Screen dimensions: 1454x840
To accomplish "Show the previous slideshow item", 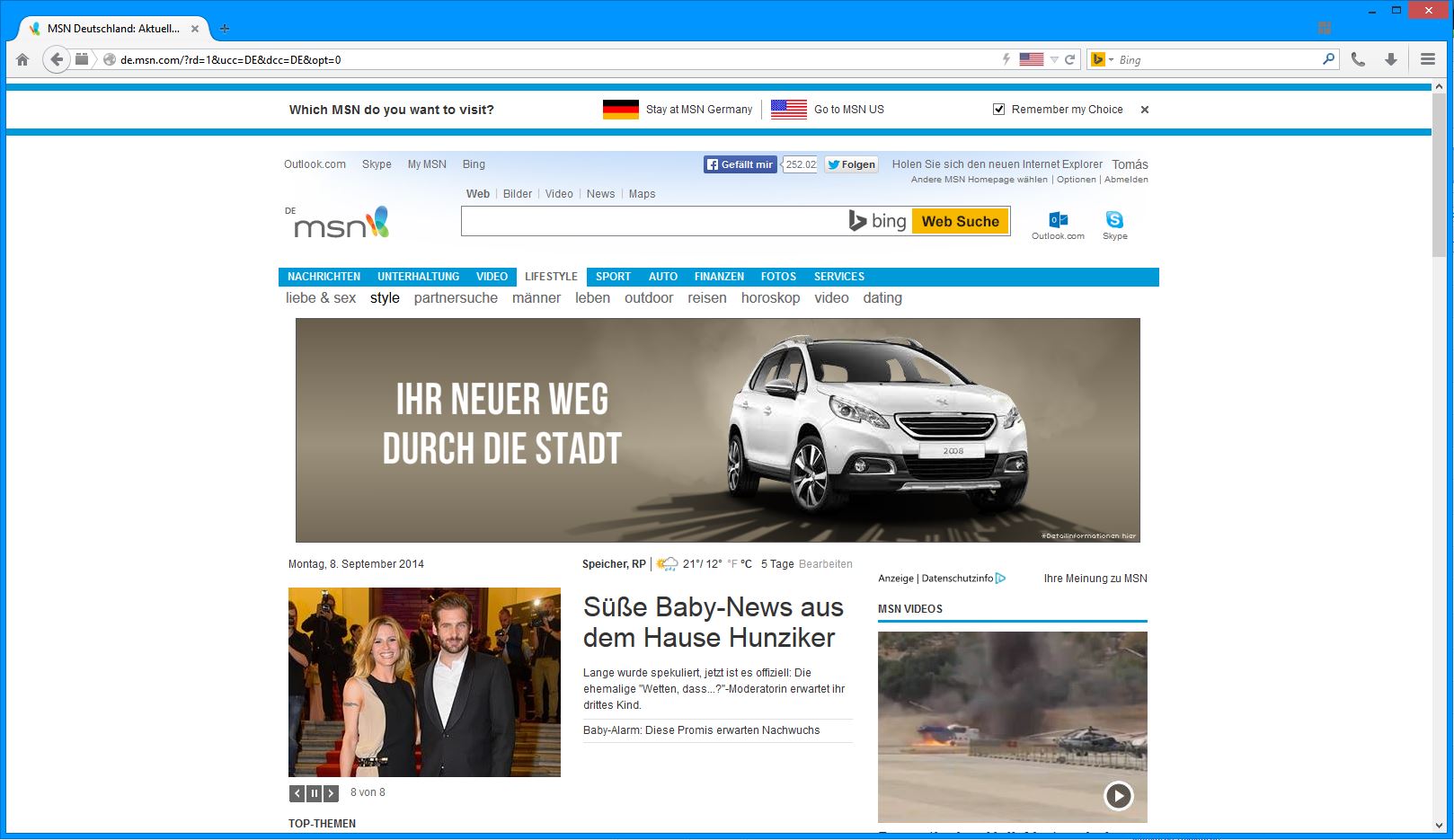I will [297, 793].
